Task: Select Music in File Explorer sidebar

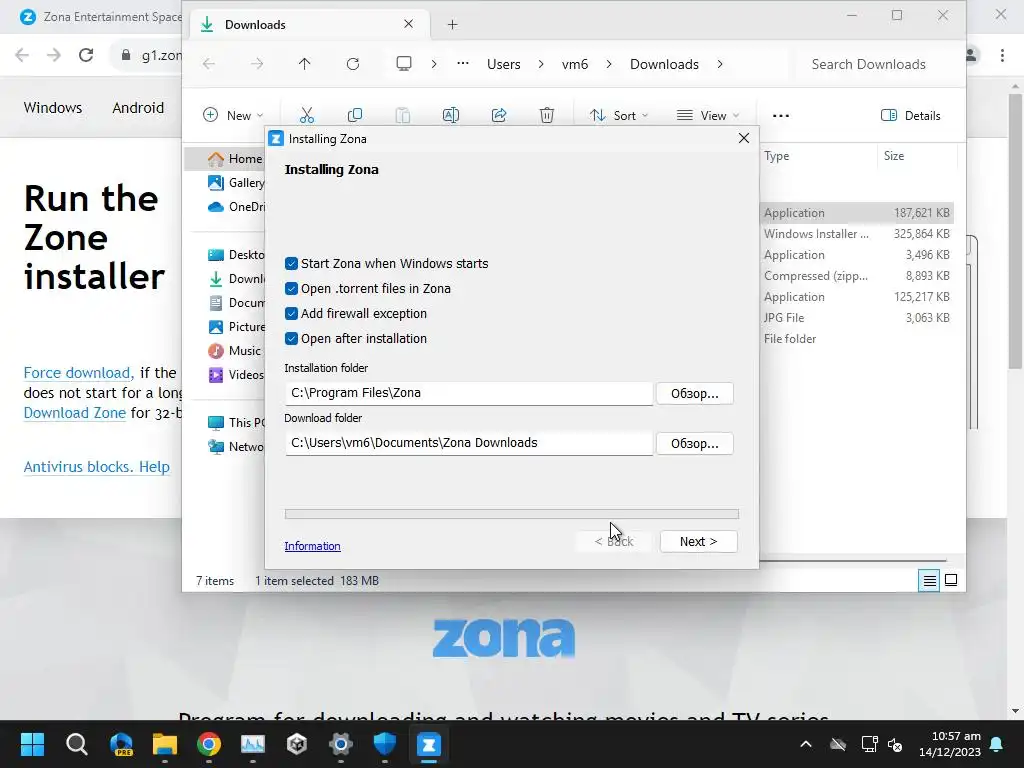Action: (x=234, y=351)
